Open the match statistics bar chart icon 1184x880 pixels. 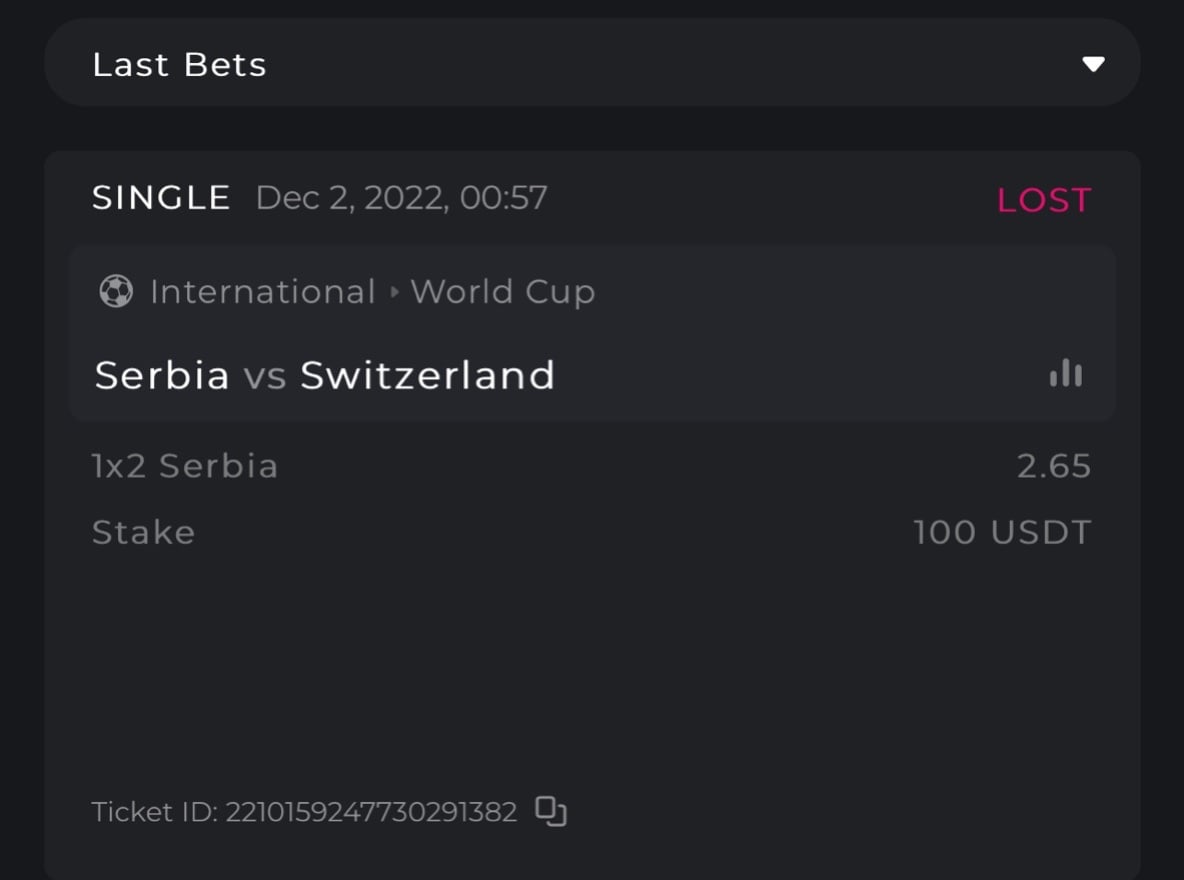1065,374
